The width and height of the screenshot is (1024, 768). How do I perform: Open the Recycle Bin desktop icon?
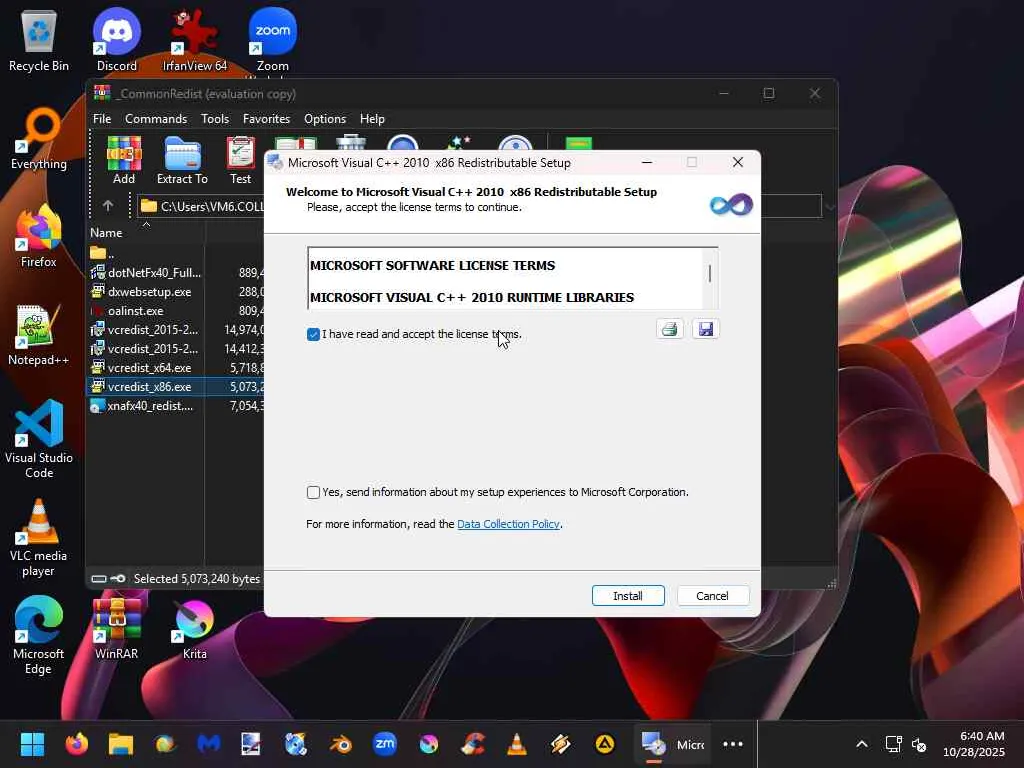click(39, 40)
